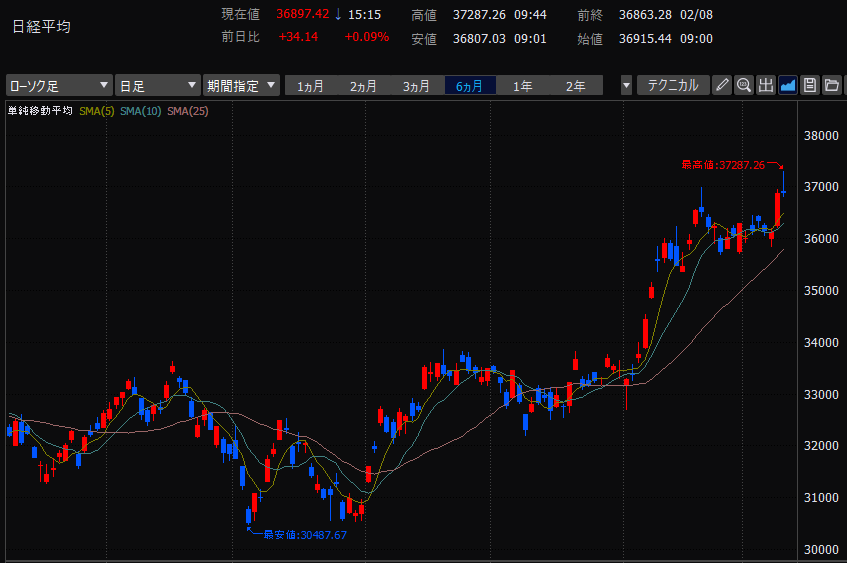Click the open value 36915.44
Image resolution: width=847 pixels, height=563 pixels.
tap(645, 38)
